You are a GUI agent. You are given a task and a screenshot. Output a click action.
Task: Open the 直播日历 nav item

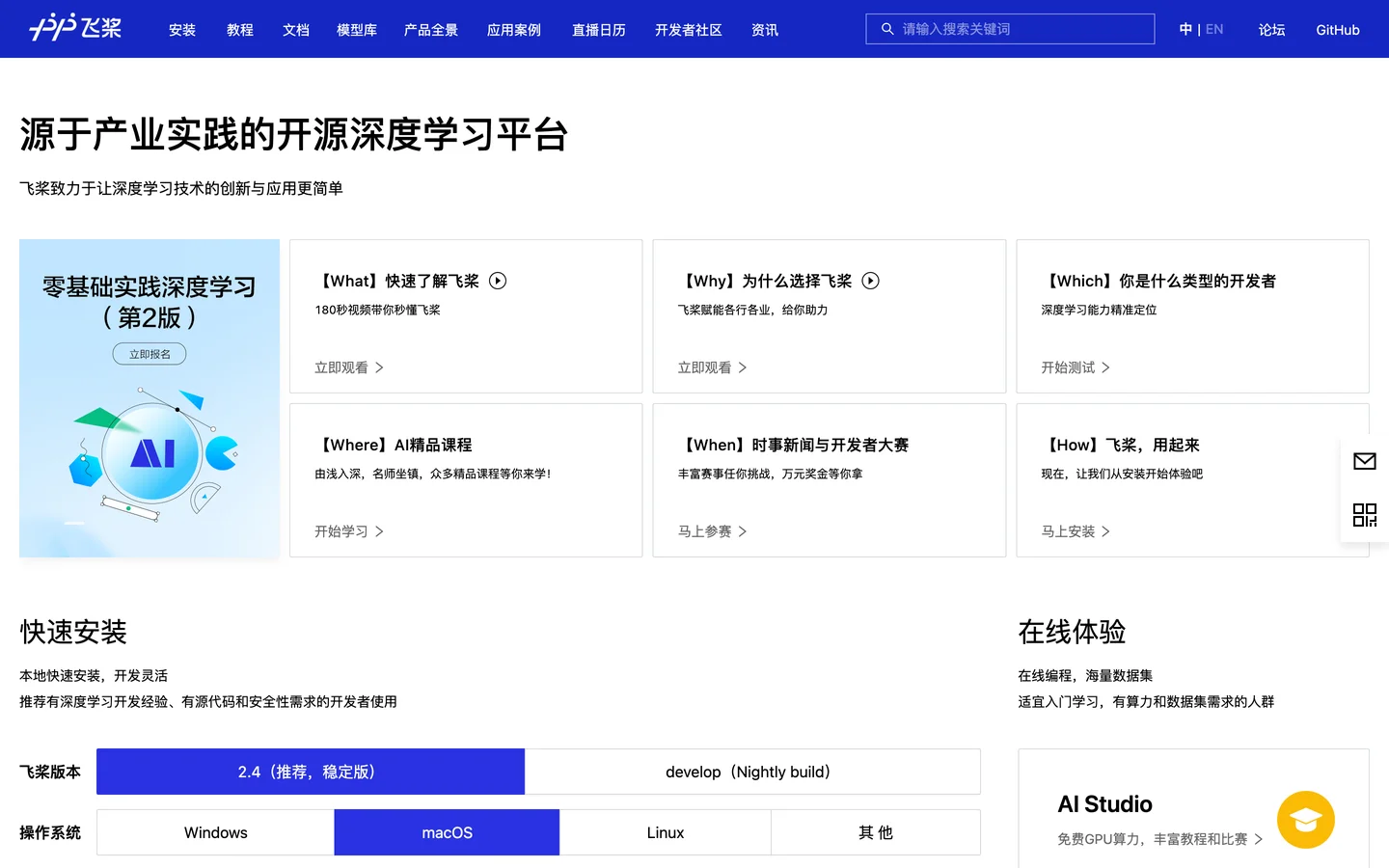click(x=599, y=30)
